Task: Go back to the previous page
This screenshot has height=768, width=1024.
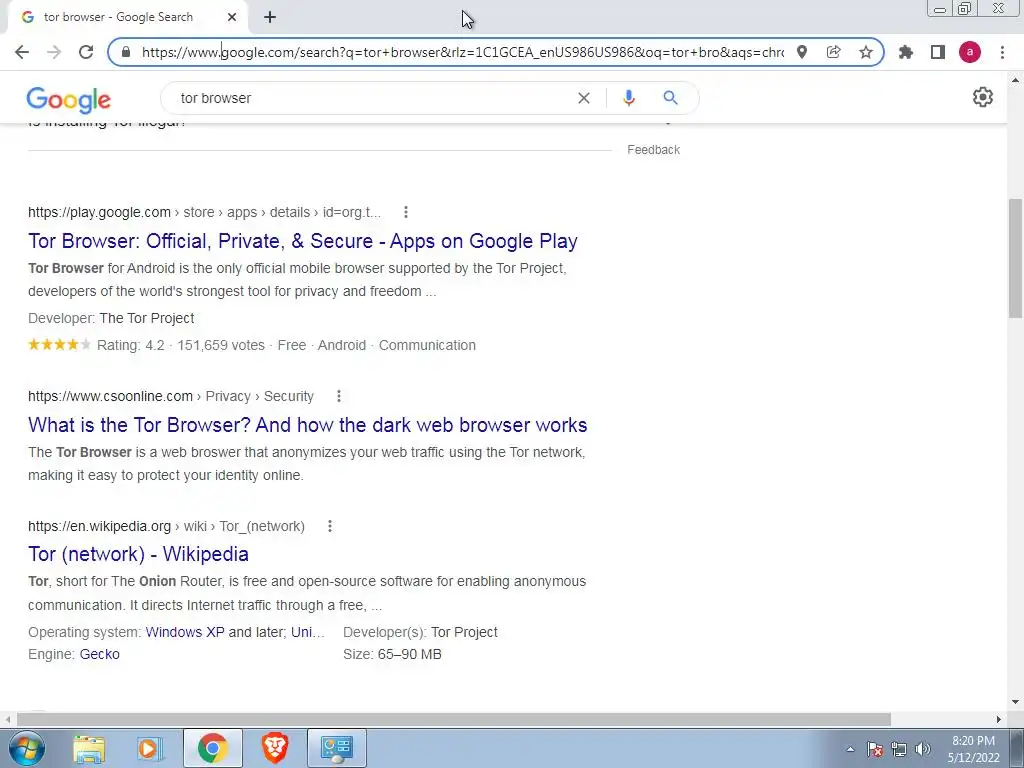Action: 22,52
